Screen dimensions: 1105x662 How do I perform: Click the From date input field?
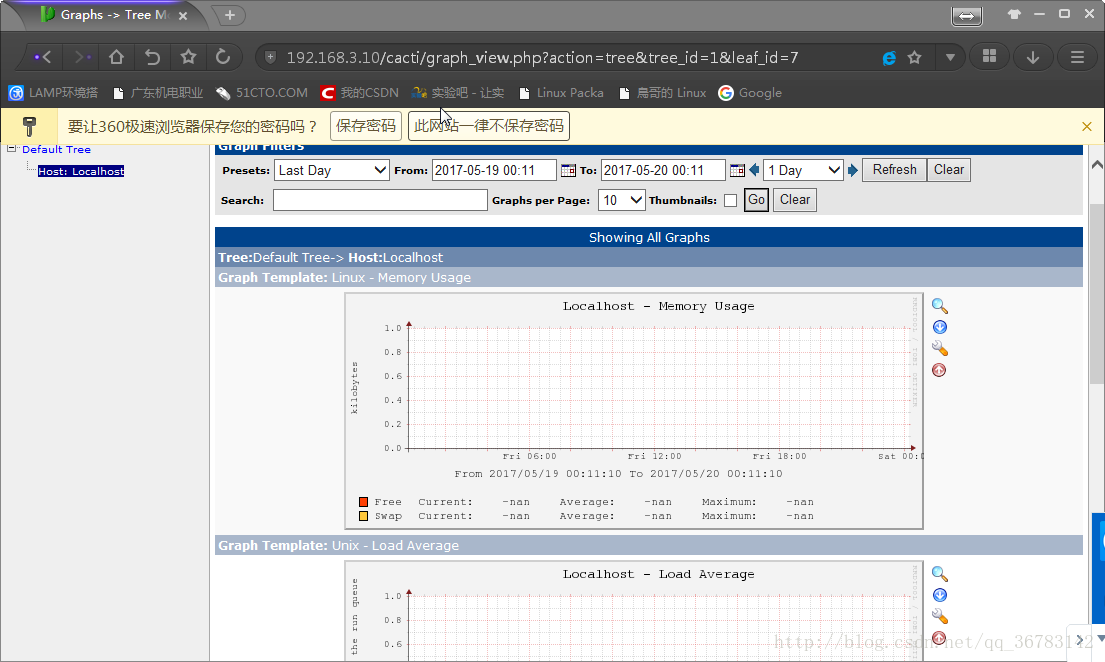click(x=494, y=170)
